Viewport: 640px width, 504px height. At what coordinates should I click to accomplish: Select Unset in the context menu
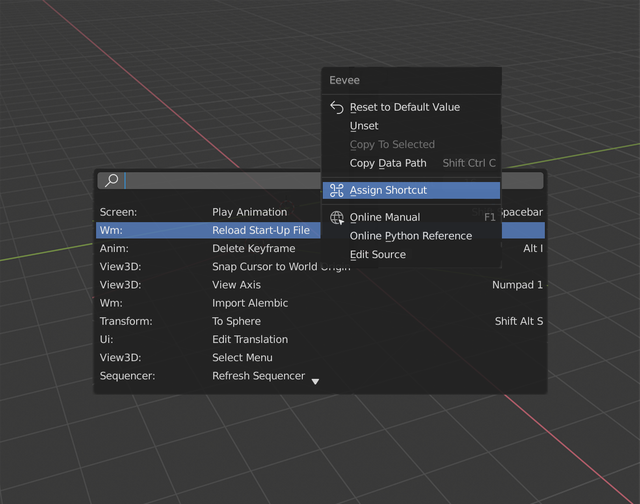pos(411,126)
